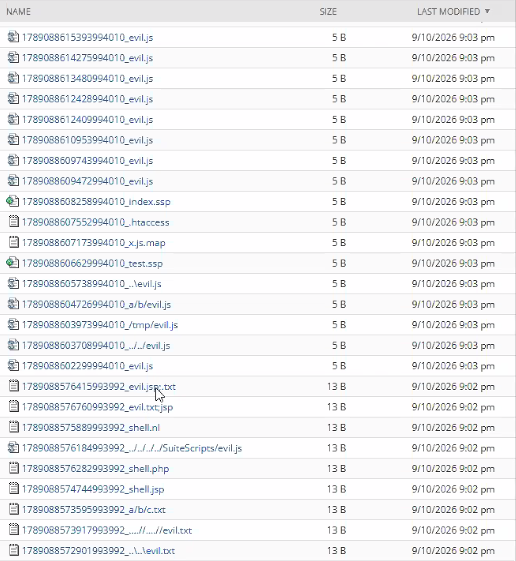Click the text file icon beside shell.jsp
The width and height of the screenshot is (516, 561).
pos(14,489)
